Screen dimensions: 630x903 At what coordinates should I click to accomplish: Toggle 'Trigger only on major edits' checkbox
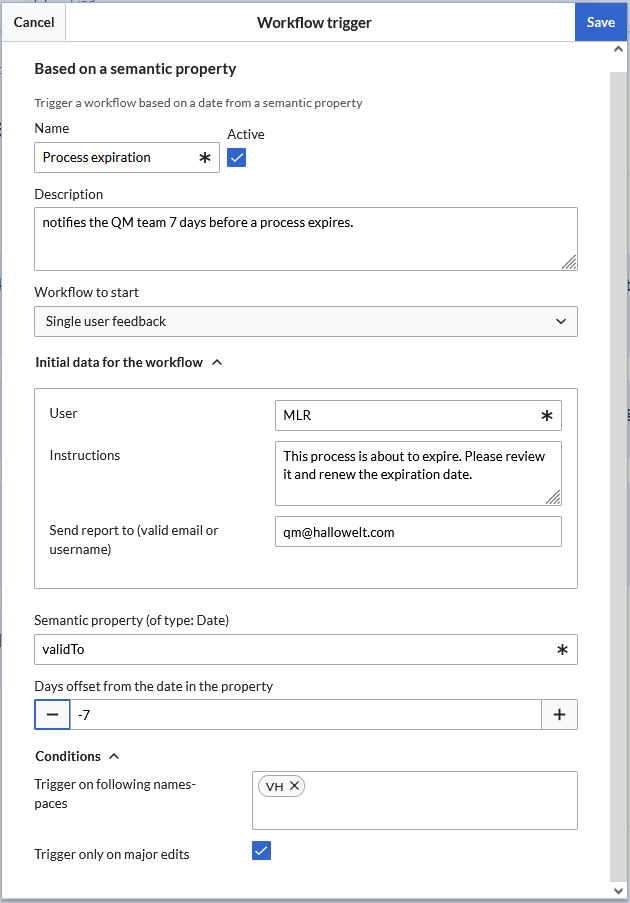[261, 851]
